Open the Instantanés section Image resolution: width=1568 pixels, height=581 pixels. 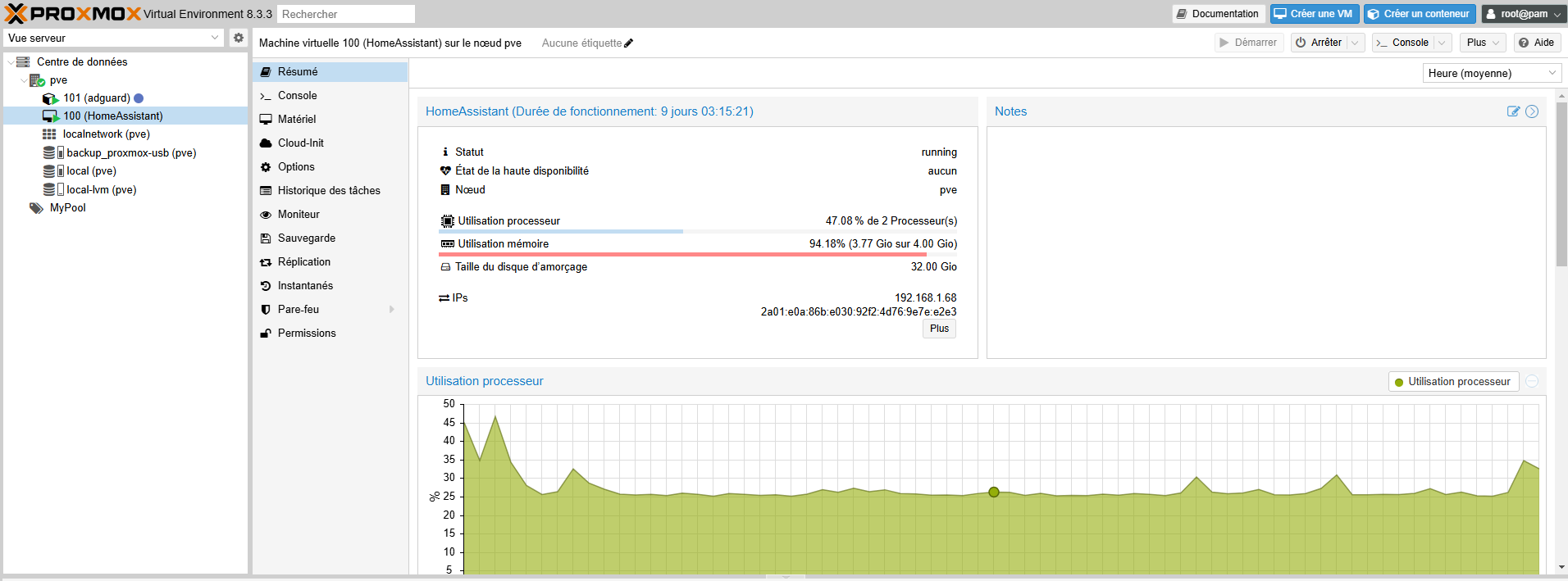pos(330,286)
